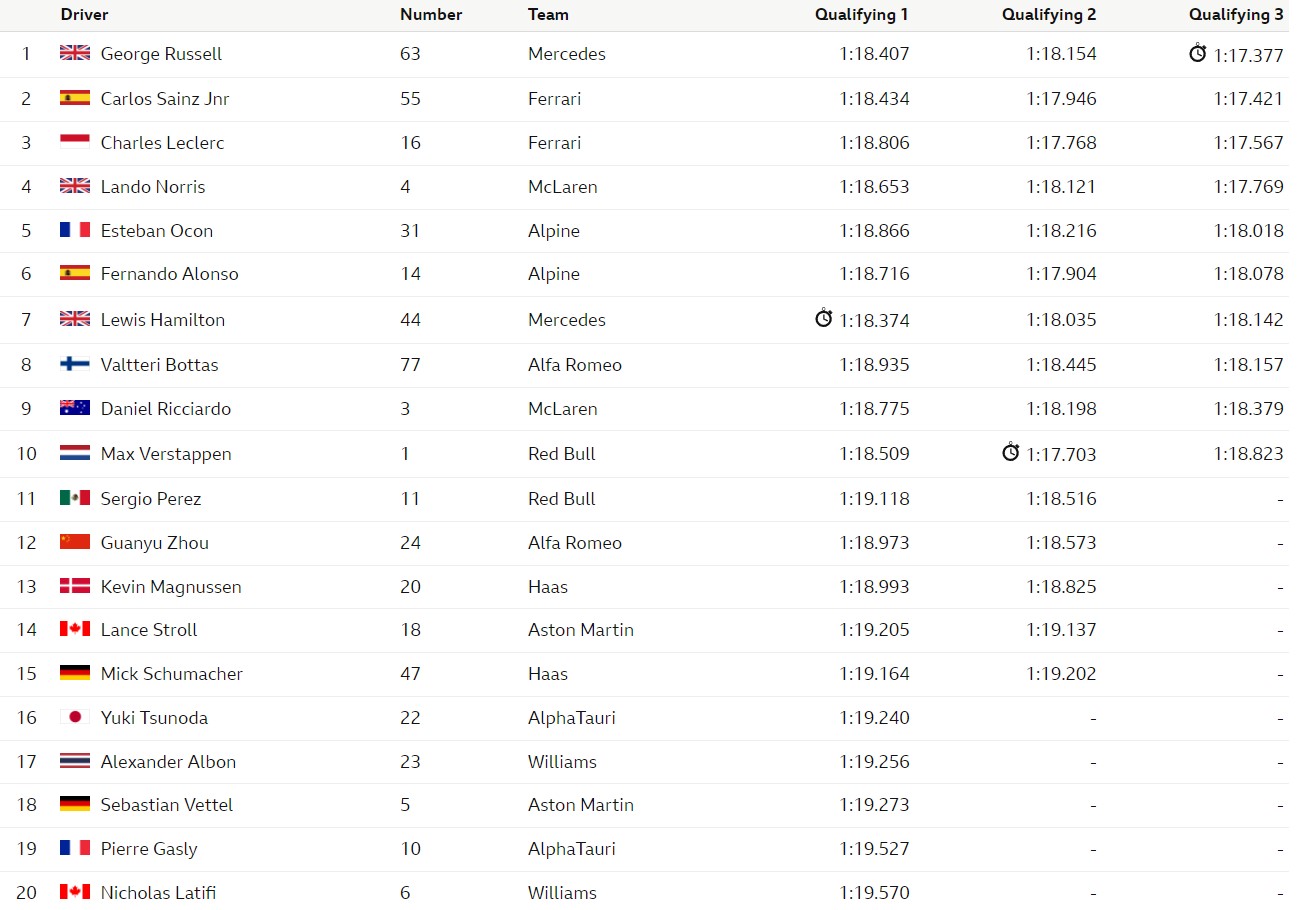The height and width of the screenshot is (910, 1302).
Task: Click the Danish flag next to Kevin Magnussen
Action: tap(75, 586)
